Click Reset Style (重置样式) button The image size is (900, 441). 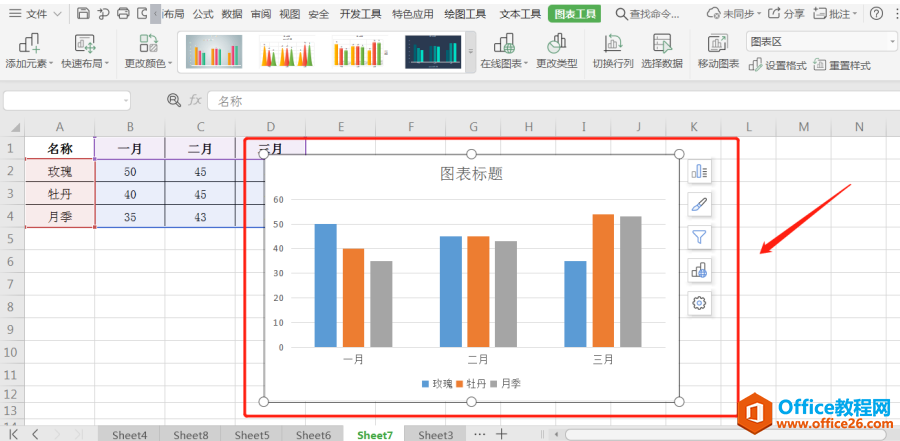pos(842,65)
